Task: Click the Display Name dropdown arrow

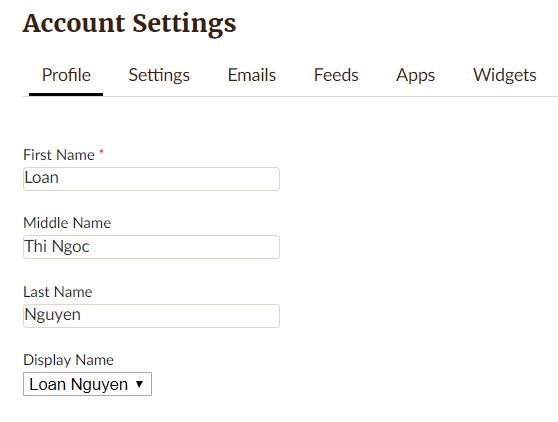Action: point(140,384)
